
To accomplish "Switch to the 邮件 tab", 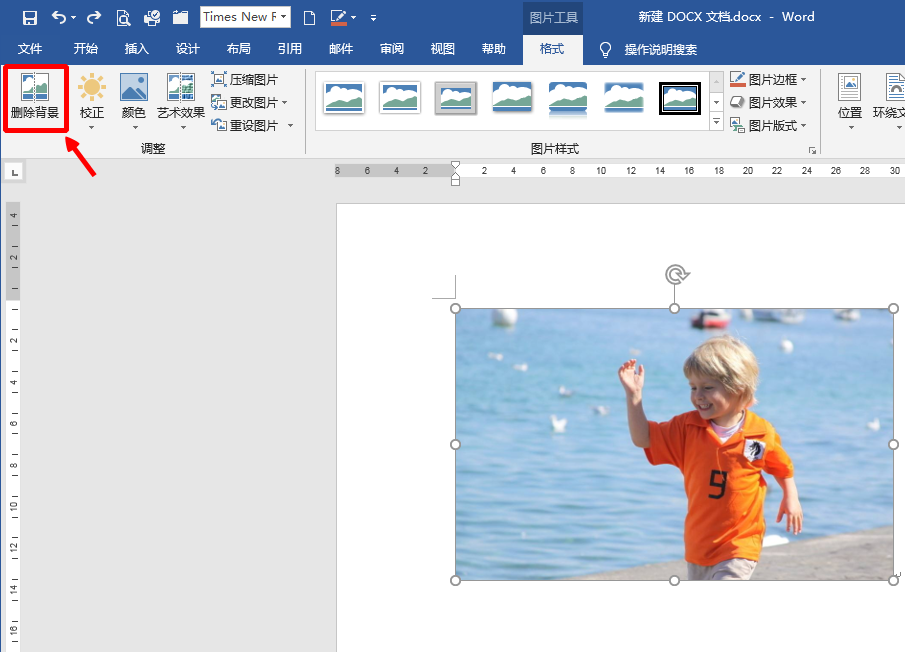I will pos(341,49).
